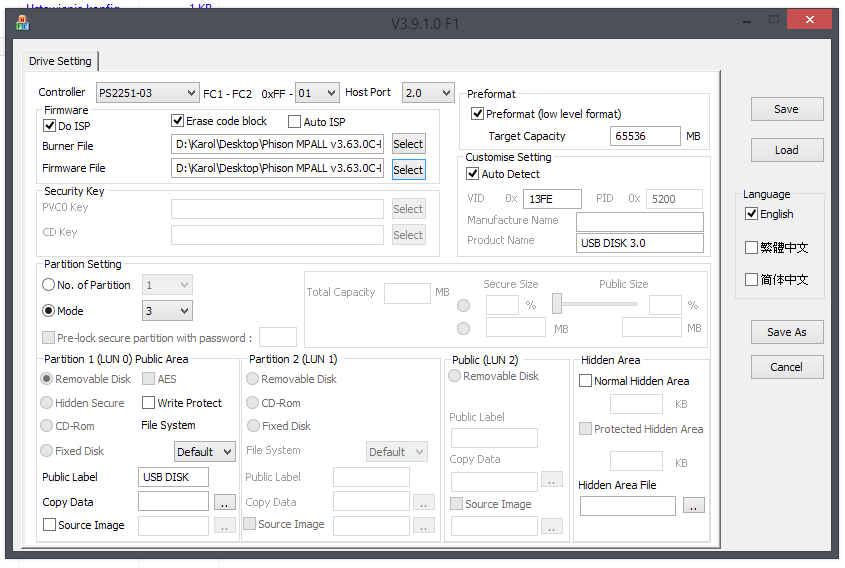The height and width of the screenshot is (568, 845).
Task: Click the app icon in title bar
Action: click(x=22, y=23)
